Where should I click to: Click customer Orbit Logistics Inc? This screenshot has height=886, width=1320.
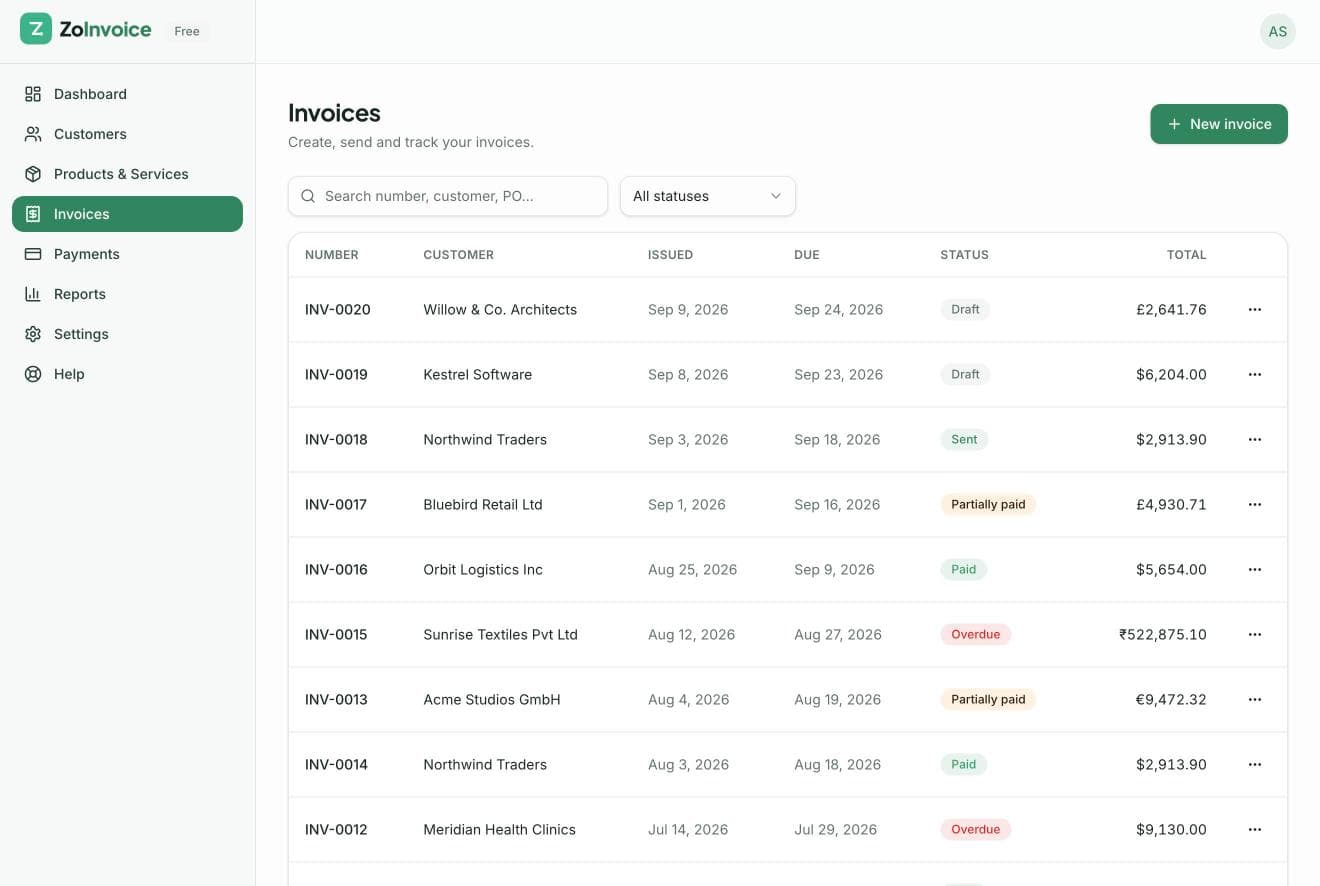pyautogui.click(x=483, y=570)
